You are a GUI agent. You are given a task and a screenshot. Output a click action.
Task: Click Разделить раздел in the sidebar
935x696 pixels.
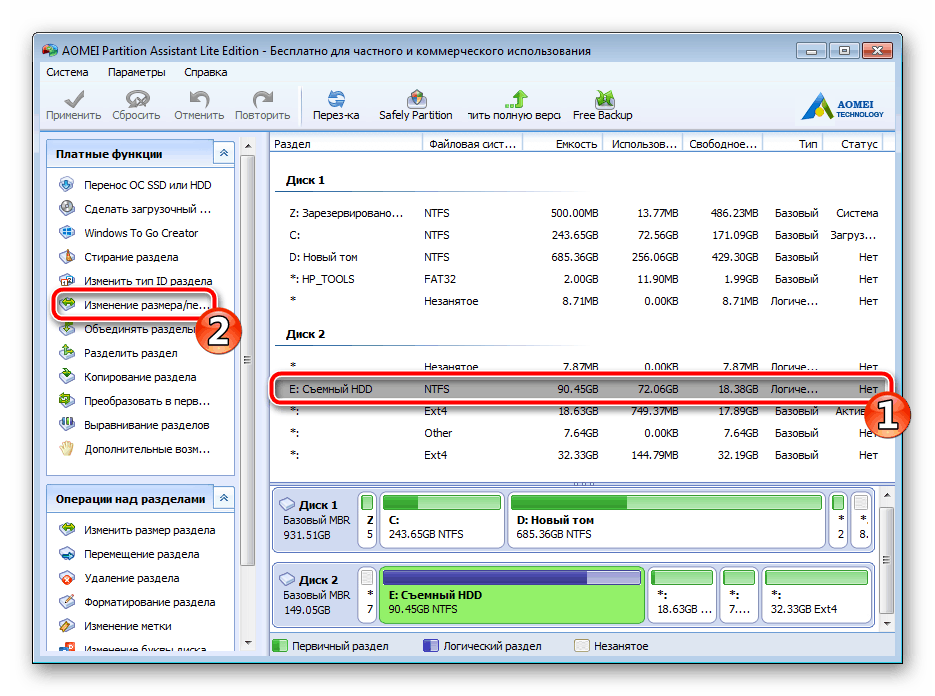coord(130,353)
